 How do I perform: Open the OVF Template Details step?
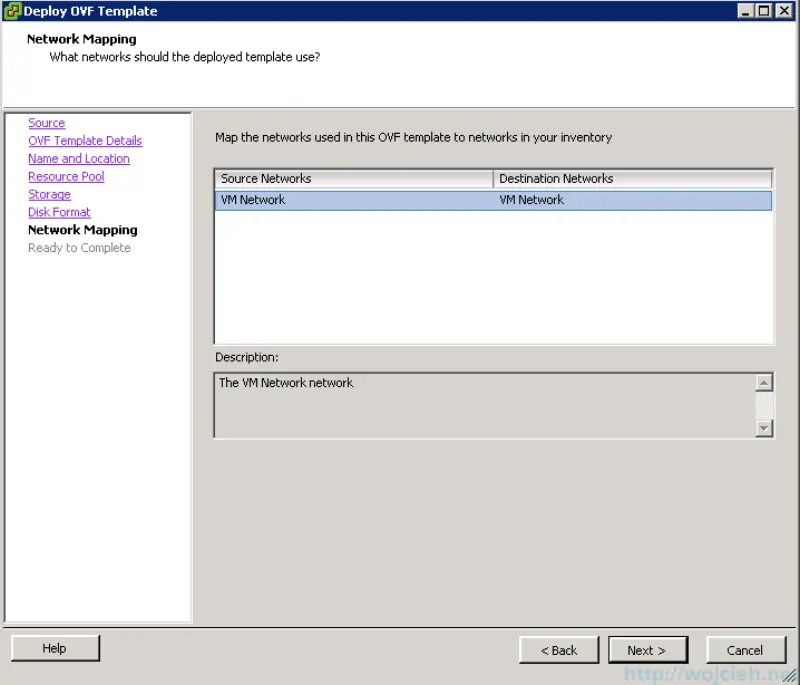(x=85, y=140)
